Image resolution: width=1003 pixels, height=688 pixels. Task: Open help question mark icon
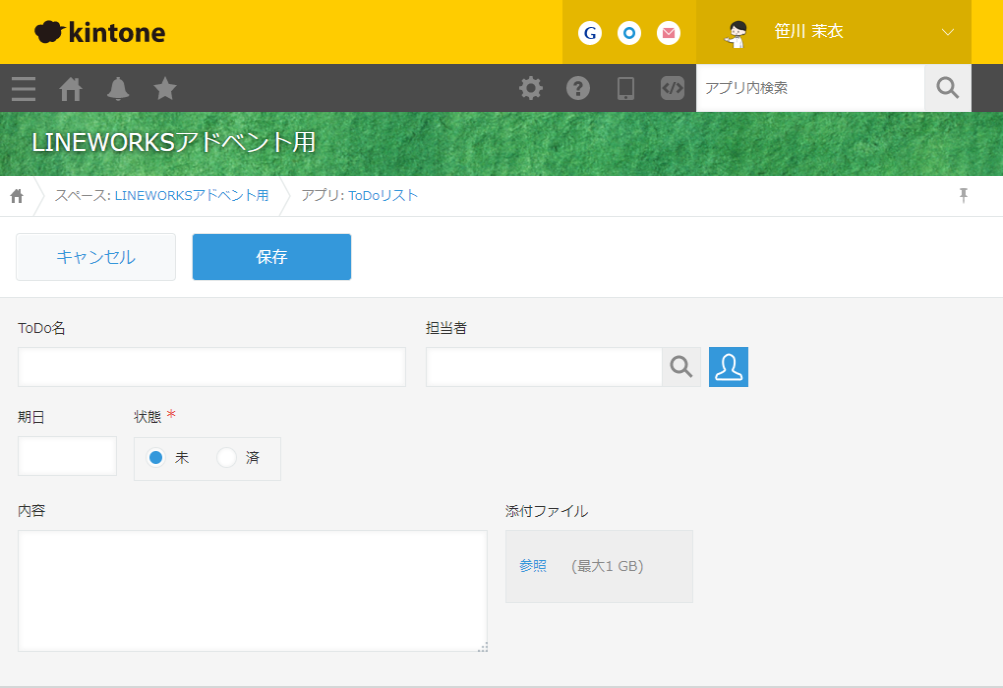tap(578, 88)
